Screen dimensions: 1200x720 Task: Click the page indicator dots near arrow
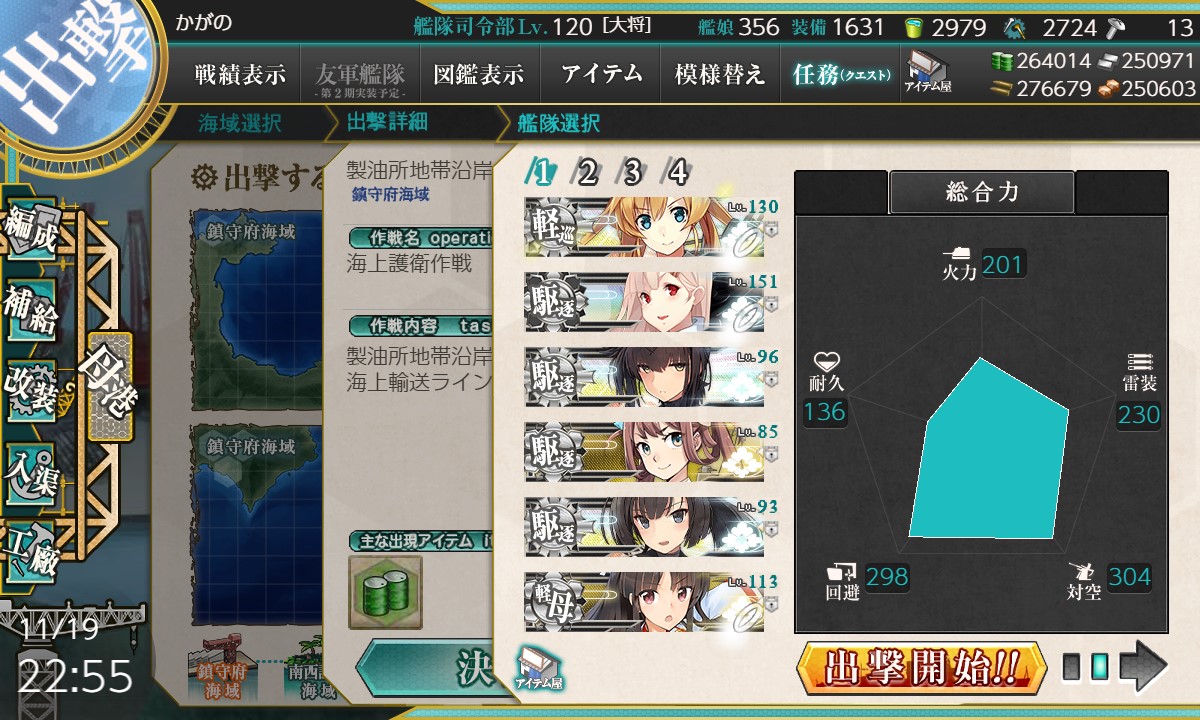click(1086, 667)
